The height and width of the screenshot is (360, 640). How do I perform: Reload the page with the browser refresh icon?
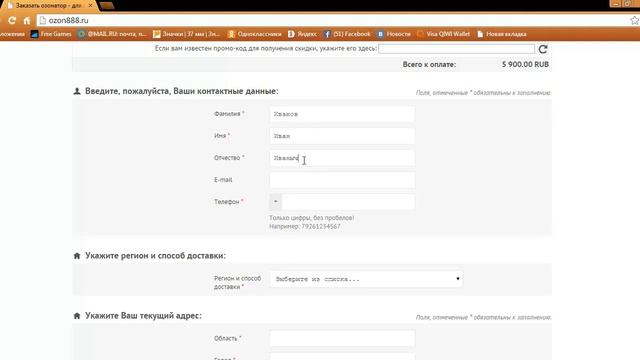click(12, 20)
